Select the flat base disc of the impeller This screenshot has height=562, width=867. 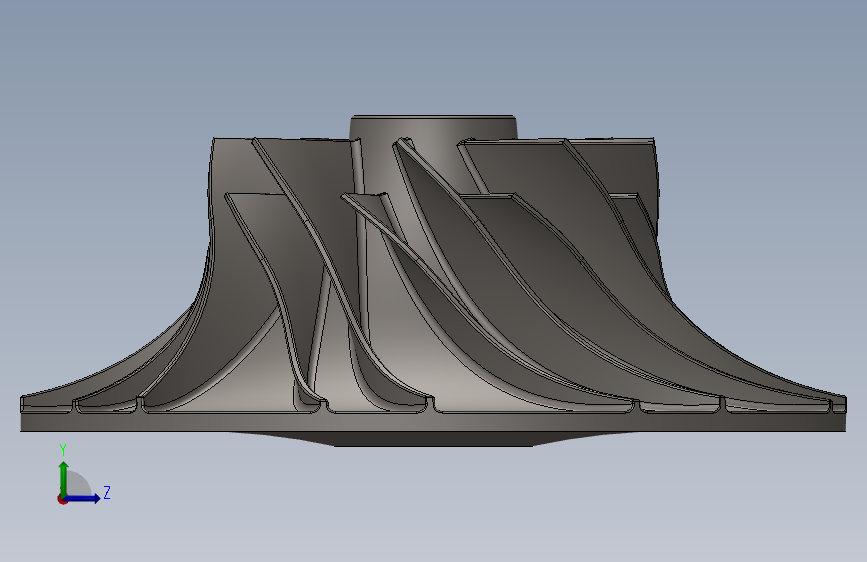tap(433, 422)
